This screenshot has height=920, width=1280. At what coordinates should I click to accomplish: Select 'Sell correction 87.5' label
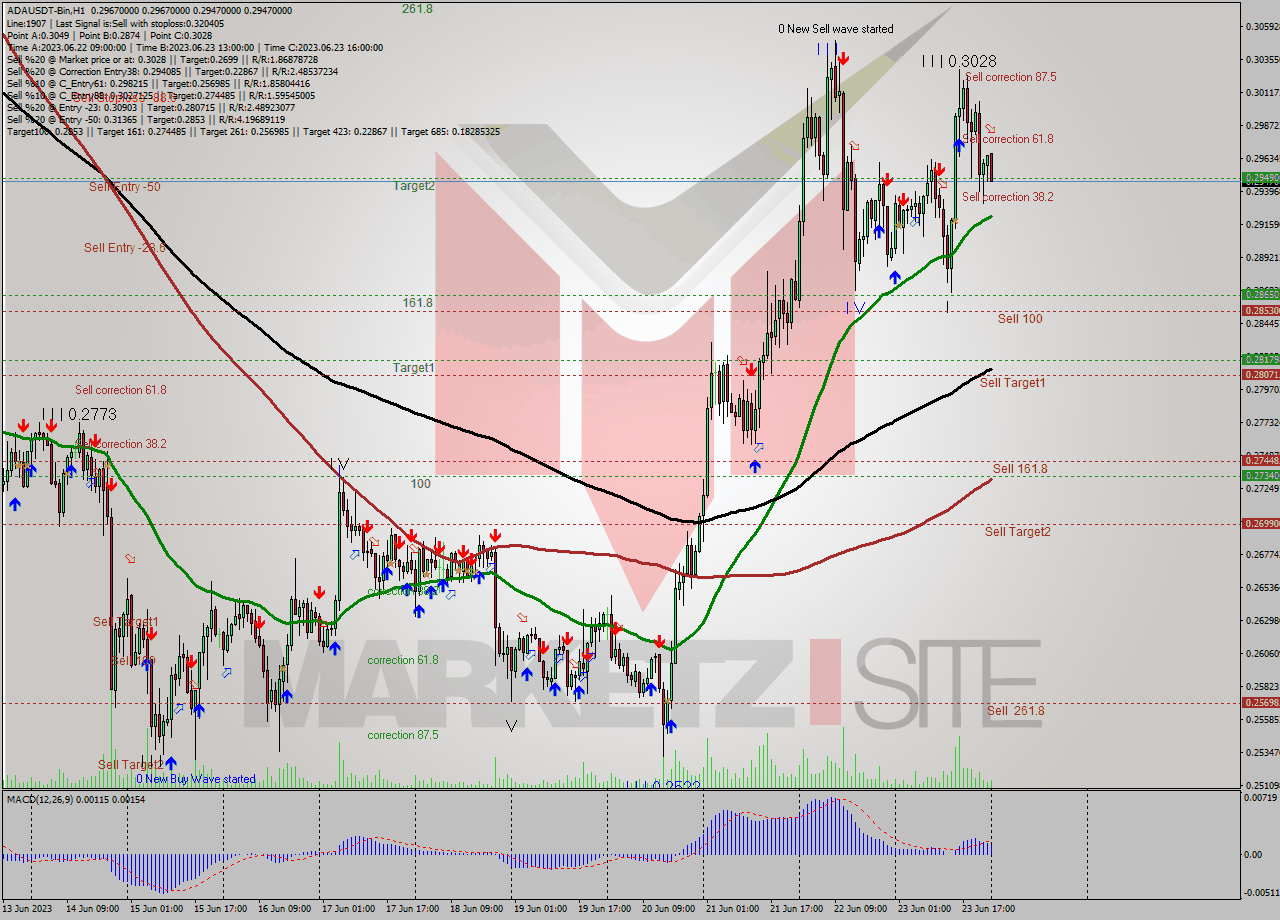click(x=1011, y=77)
